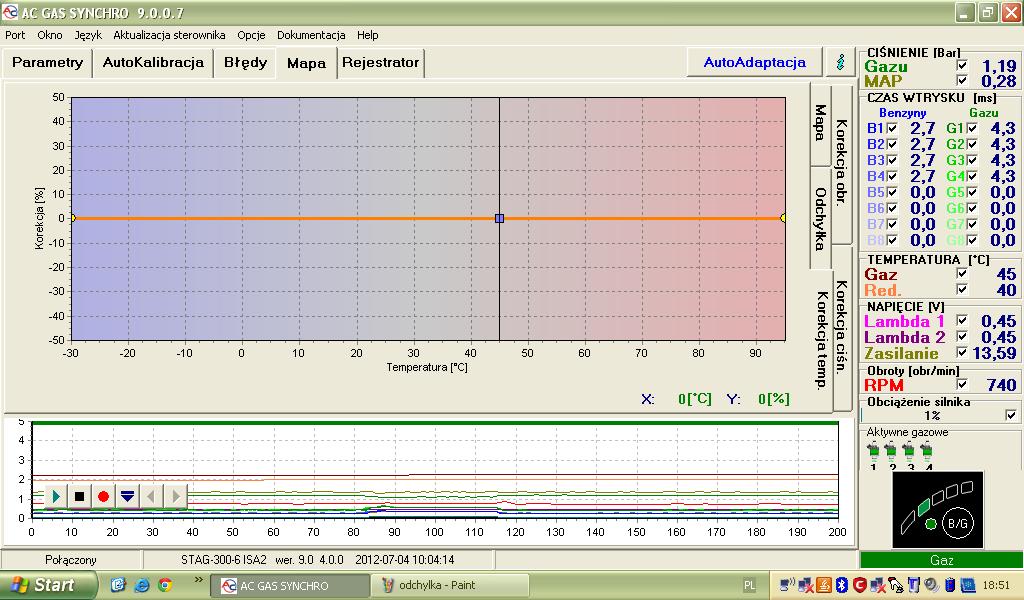This screenshot has width=1024, height=600.
Task: Click the AutoAdaptacja button
Action: (x=754, y=62)
